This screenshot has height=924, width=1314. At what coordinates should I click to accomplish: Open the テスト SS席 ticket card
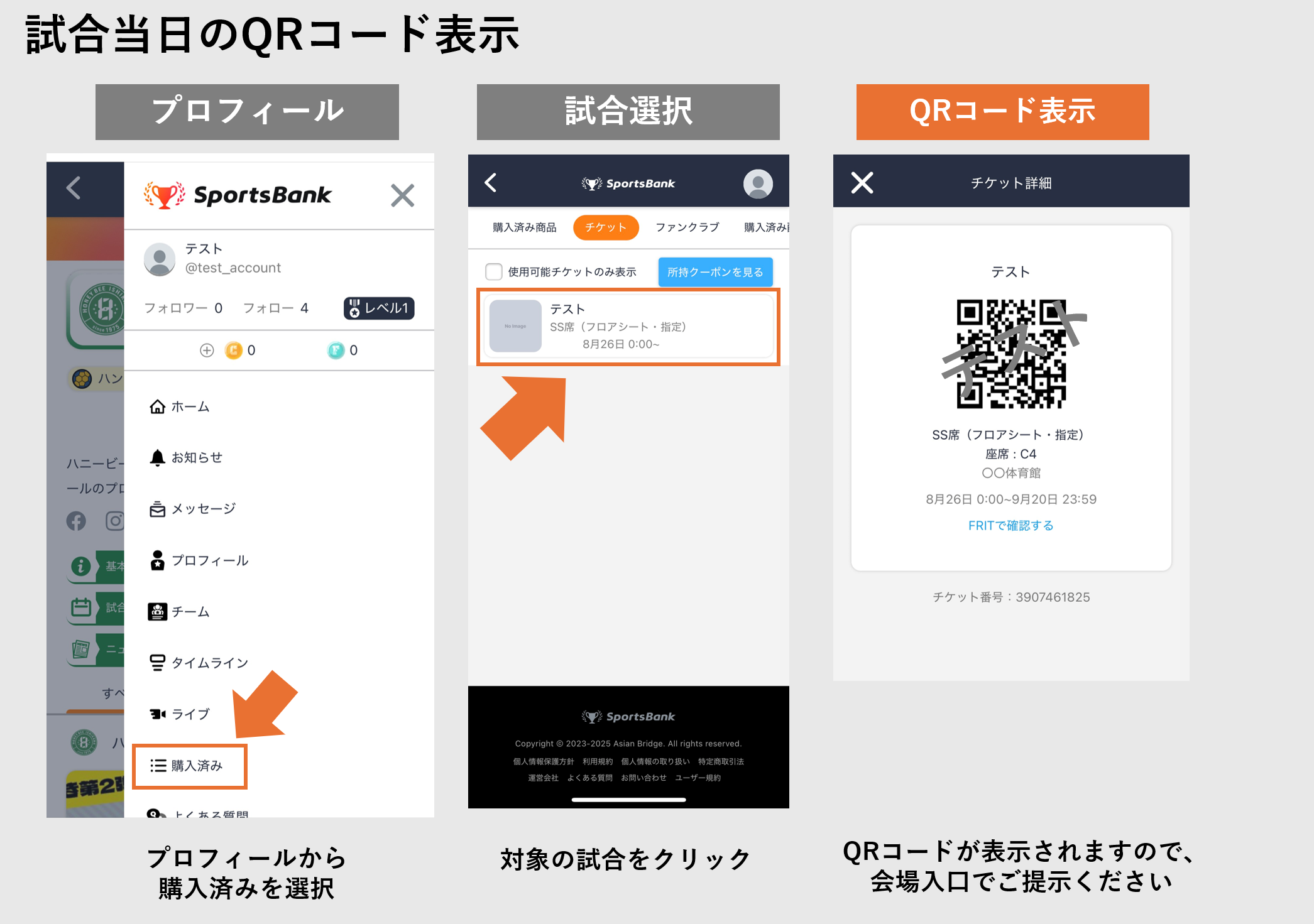click(x=628, y=327)
